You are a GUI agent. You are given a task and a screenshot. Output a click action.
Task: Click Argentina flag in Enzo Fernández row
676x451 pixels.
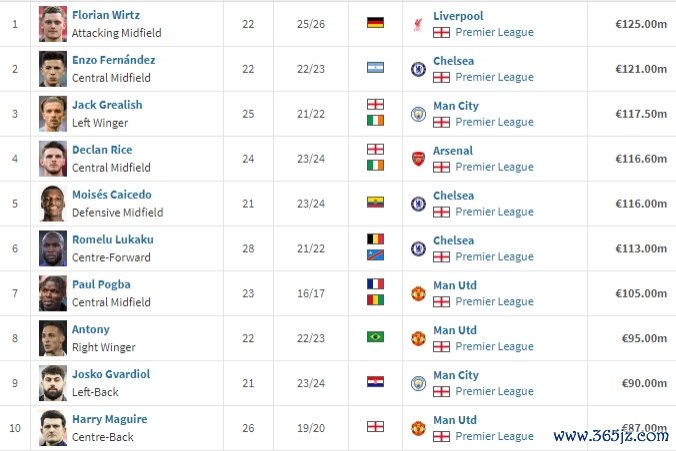[x=376, y=67]
